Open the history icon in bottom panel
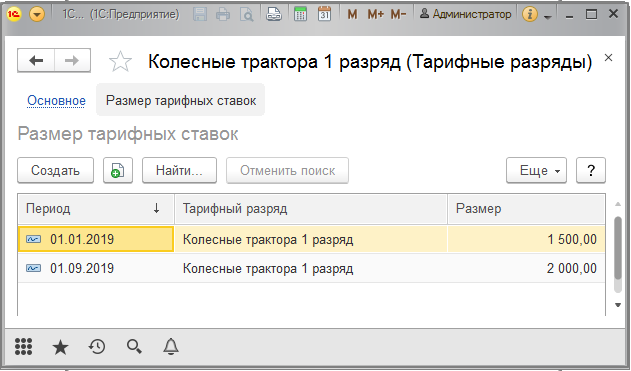 point(97,346)
